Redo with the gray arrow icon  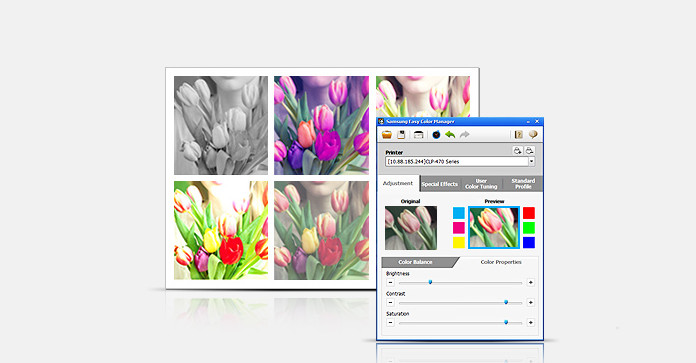464,134
